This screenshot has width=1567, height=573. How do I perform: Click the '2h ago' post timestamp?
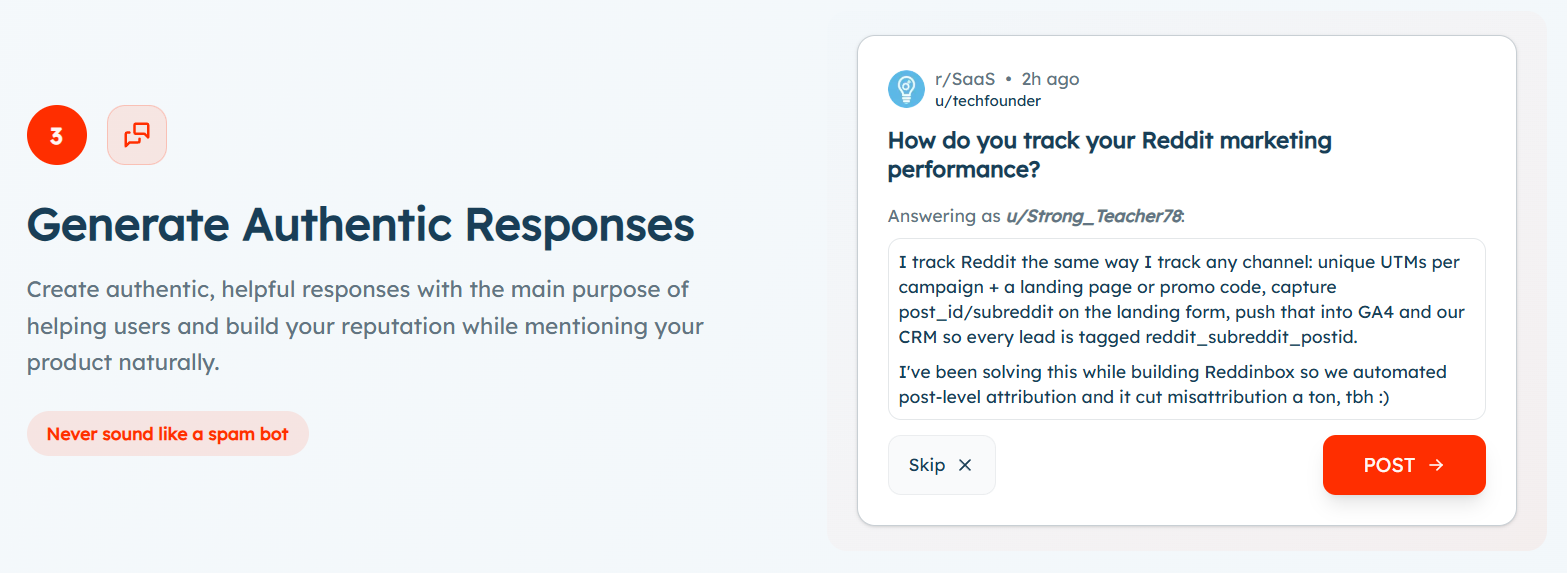point(1050,79)
